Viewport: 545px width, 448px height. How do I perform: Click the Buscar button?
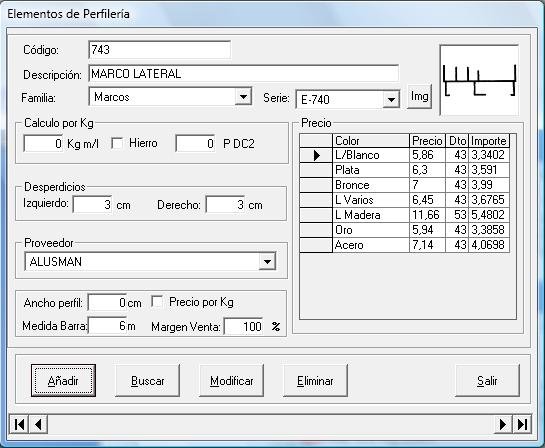[147, 381]
